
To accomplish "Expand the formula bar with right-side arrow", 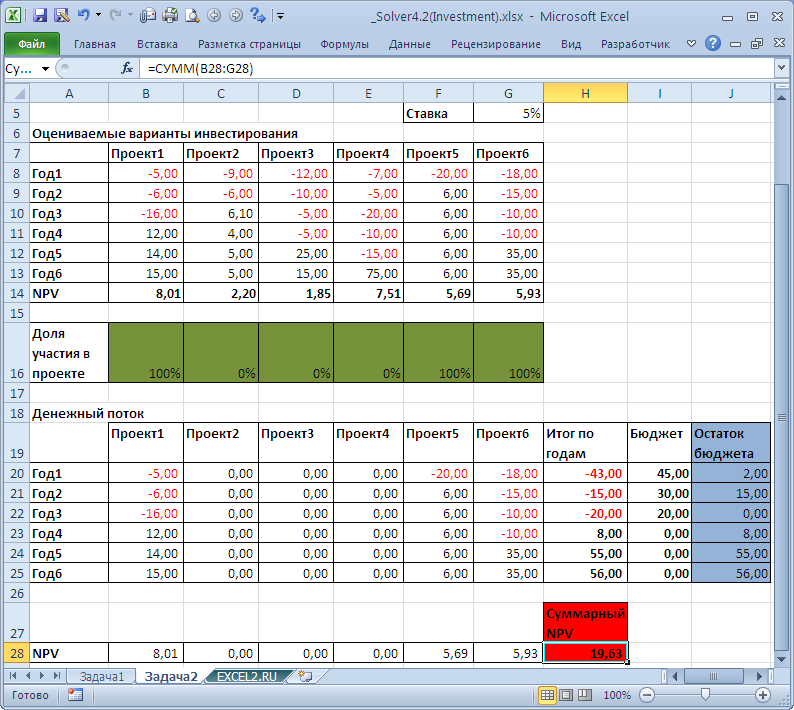I will coord(781,68).
